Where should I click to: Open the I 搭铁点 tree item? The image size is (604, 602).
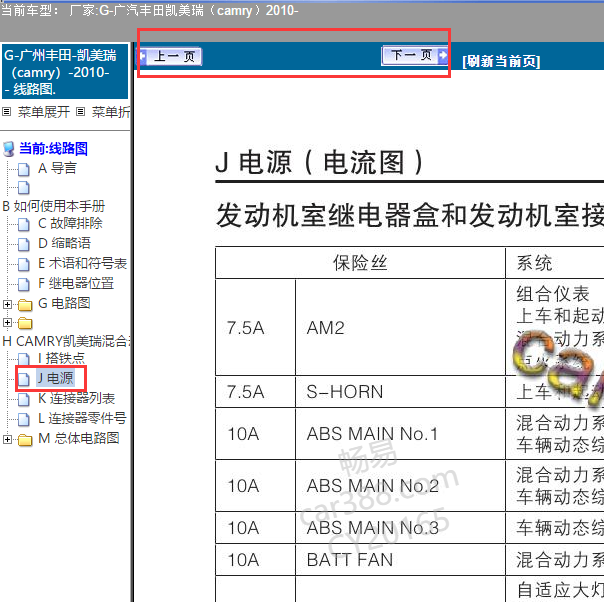click(61, 358)
